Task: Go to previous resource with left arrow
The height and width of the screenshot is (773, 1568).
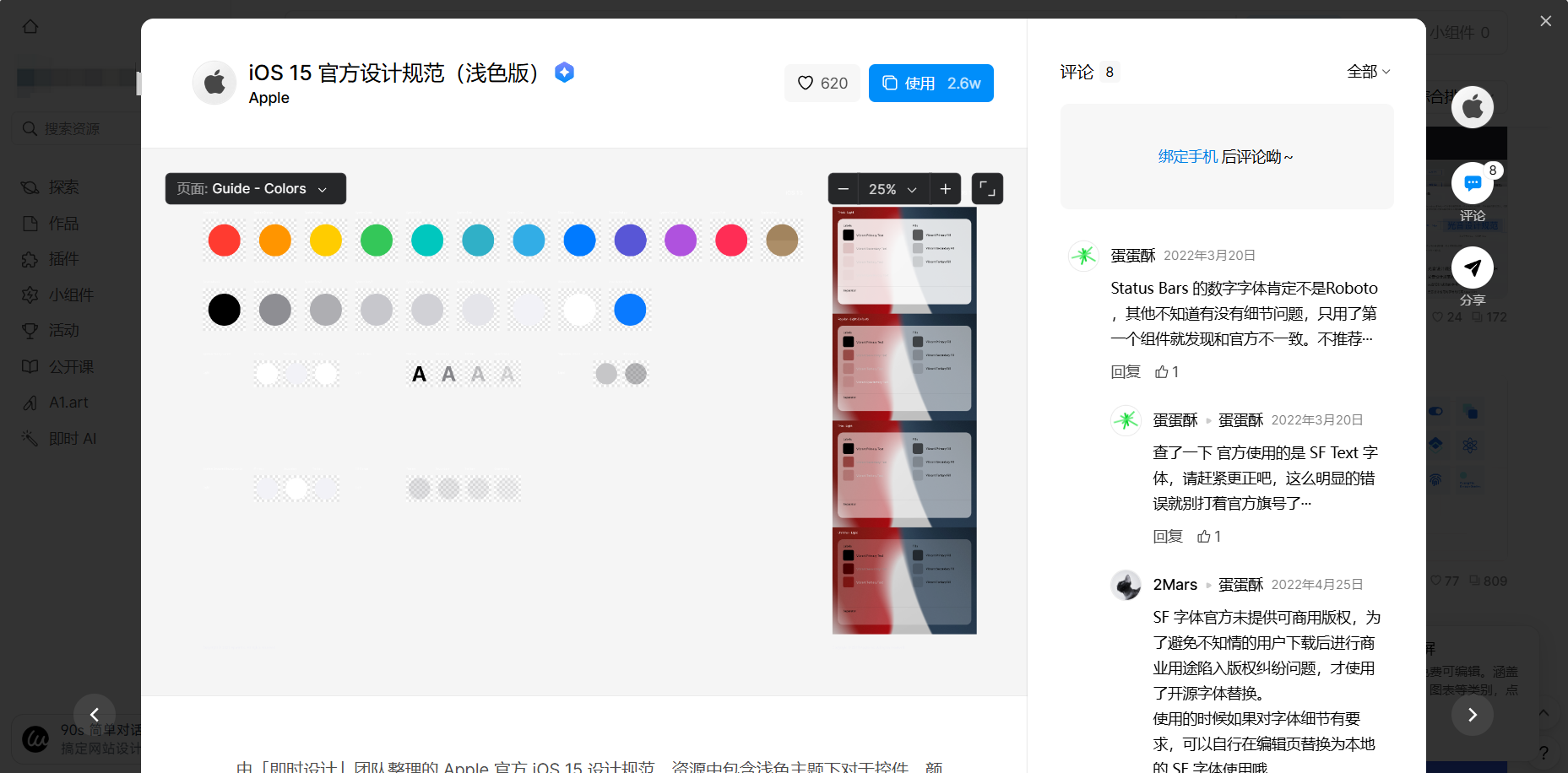Action: point(95,715)
